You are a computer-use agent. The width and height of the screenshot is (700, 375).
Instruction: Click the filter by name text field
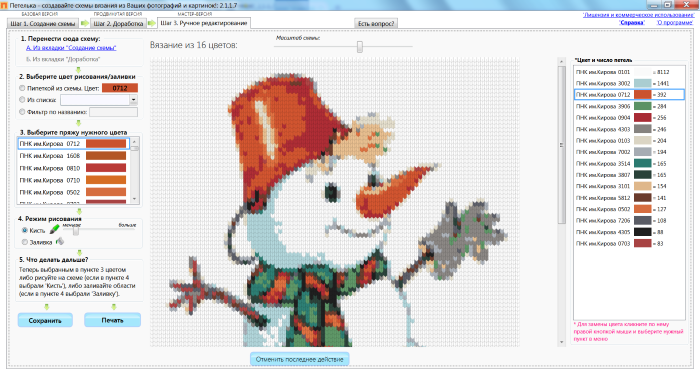click(x=113, y=112)
